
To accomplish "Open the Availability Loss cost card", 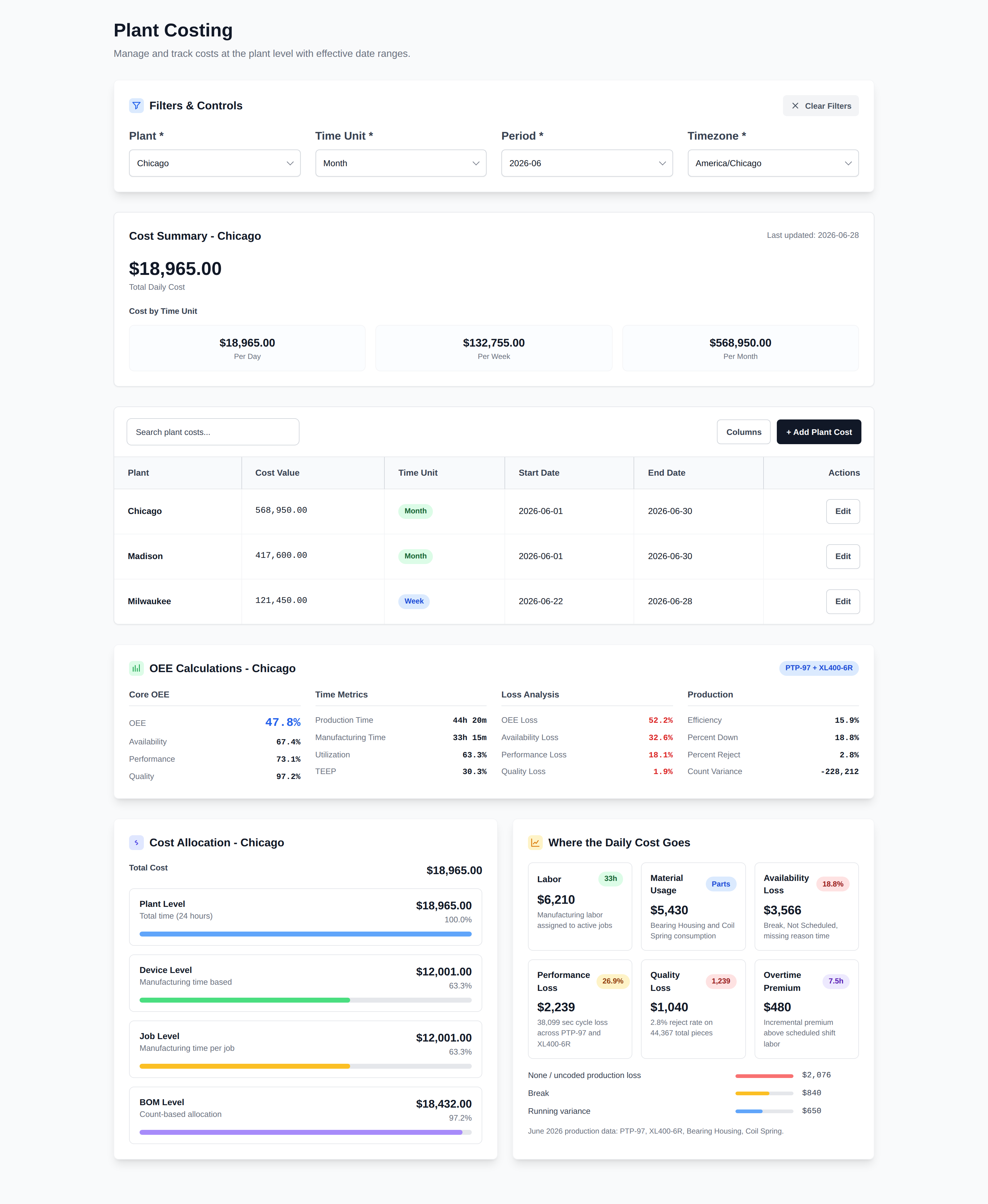I will point(806,906).
